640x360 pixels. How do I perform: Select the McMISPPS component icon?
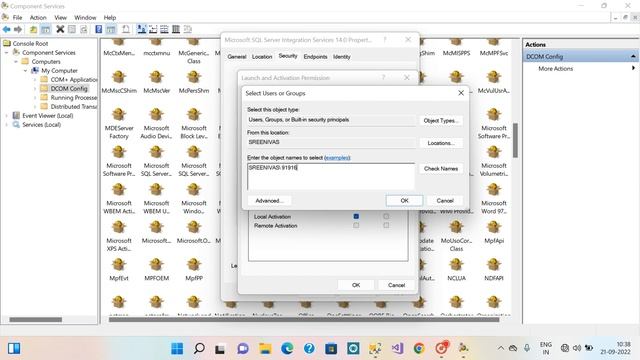coord(456,48)
